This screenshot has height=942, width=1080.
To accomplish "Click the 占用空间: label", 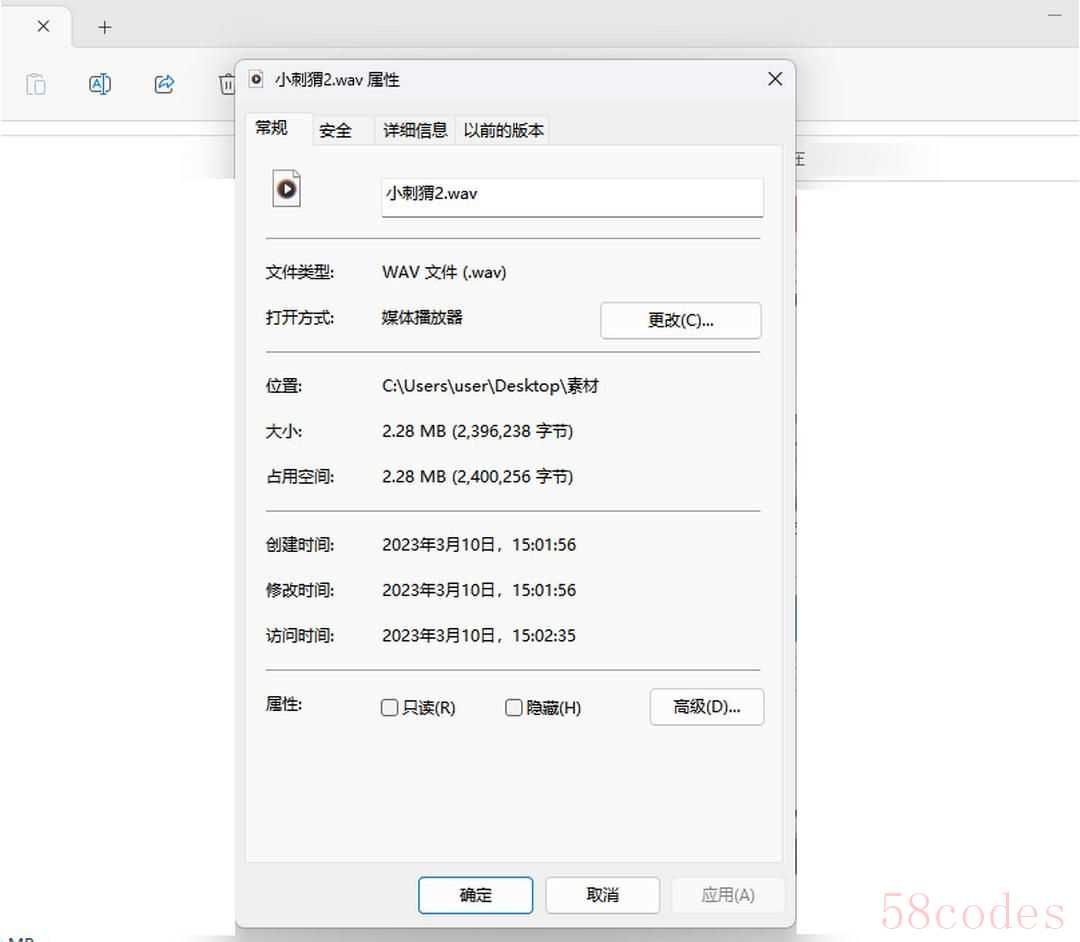I will [300, 477].
